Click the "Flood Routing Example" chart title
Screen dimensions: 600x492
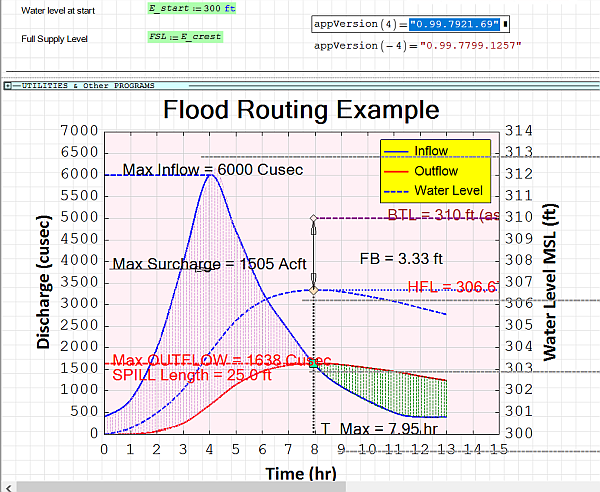pos(300,109)
